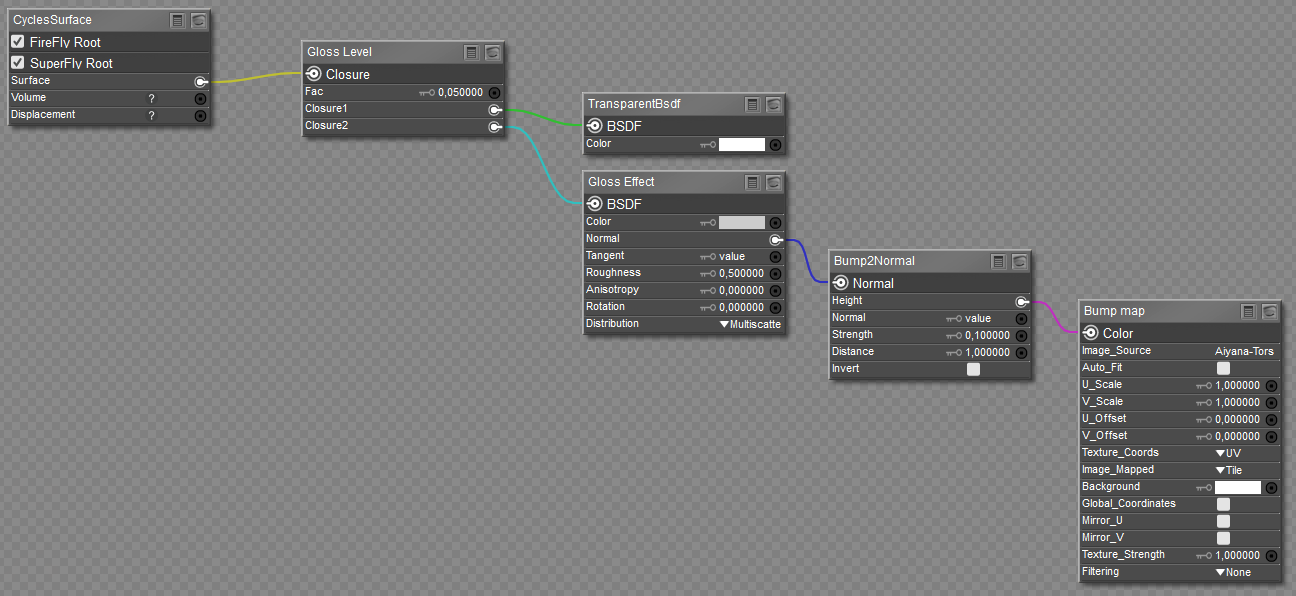The image size is (1296, 596).
Task: Click the Image_Source Aiyana-Tors file name
Action: [x=1245, y=352]
